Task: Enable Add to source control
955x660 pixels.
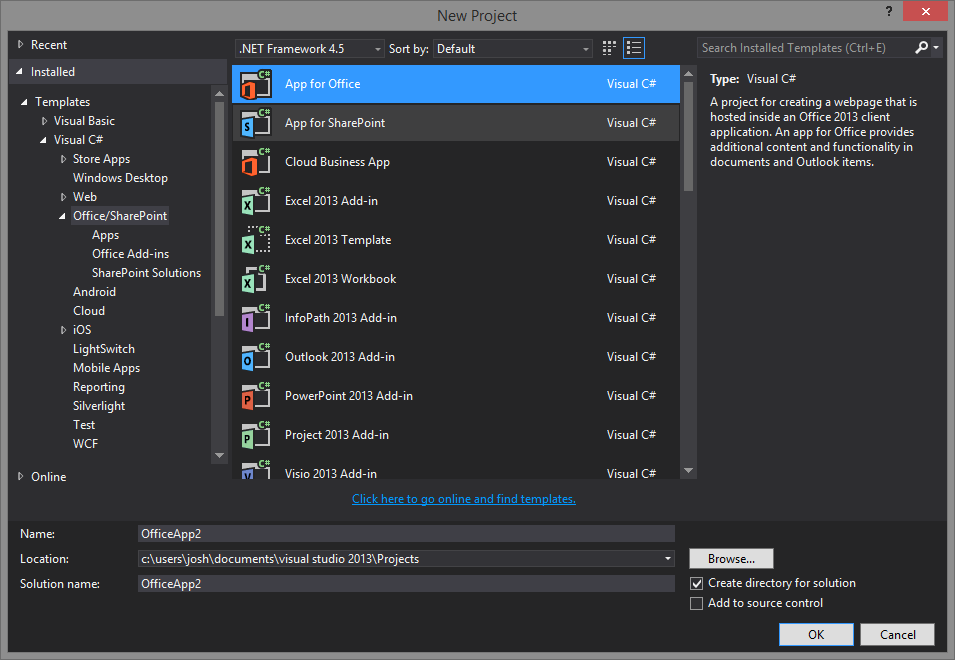Action: tap(696, 603)
